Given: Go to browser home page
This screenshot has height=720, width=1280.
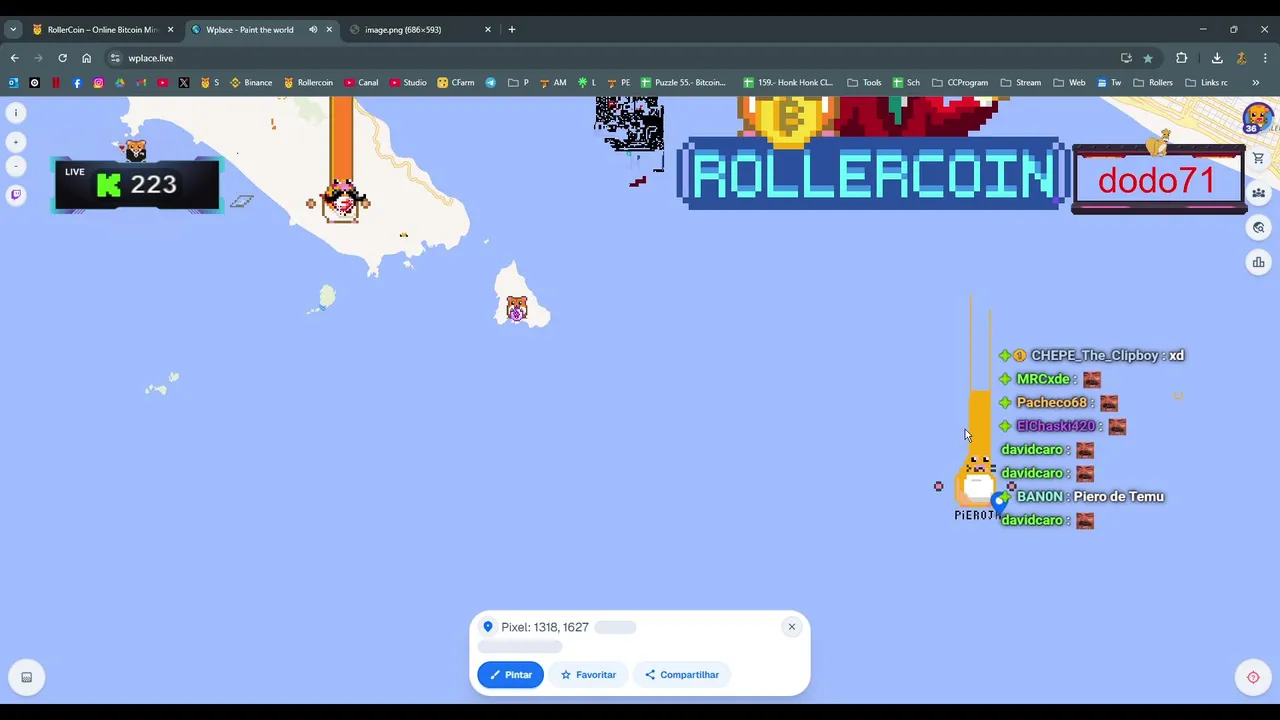Looking at the screenshot, I should pos(86,58).
